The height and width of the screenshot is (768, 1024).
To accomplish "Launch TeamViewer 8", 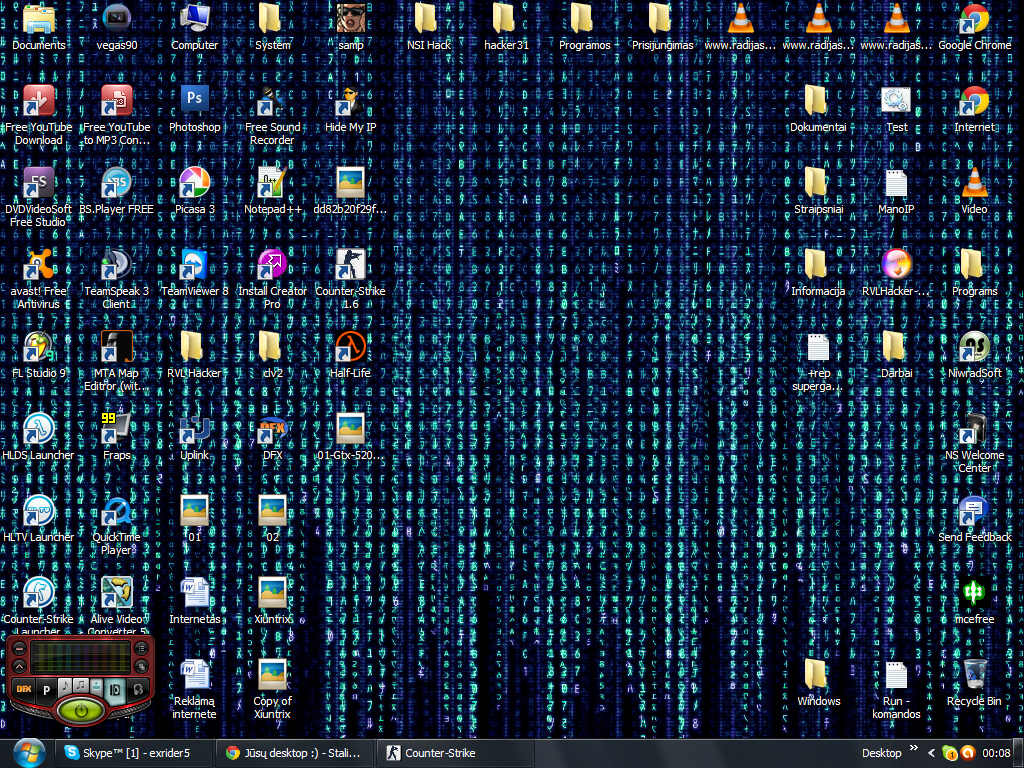I will click(x=195, y=274).
